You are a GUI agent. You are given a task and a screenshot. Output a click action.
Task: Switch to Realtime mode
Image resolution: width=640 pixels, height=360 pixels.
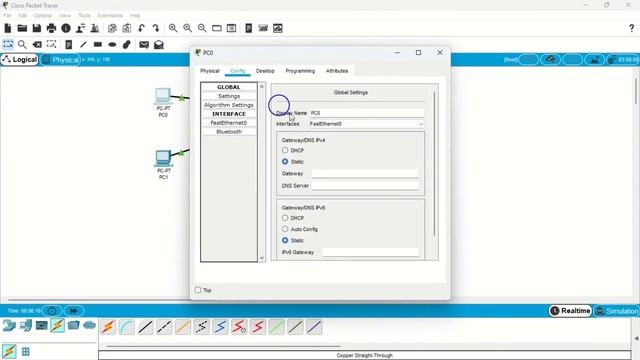click(x=570, y=311)
